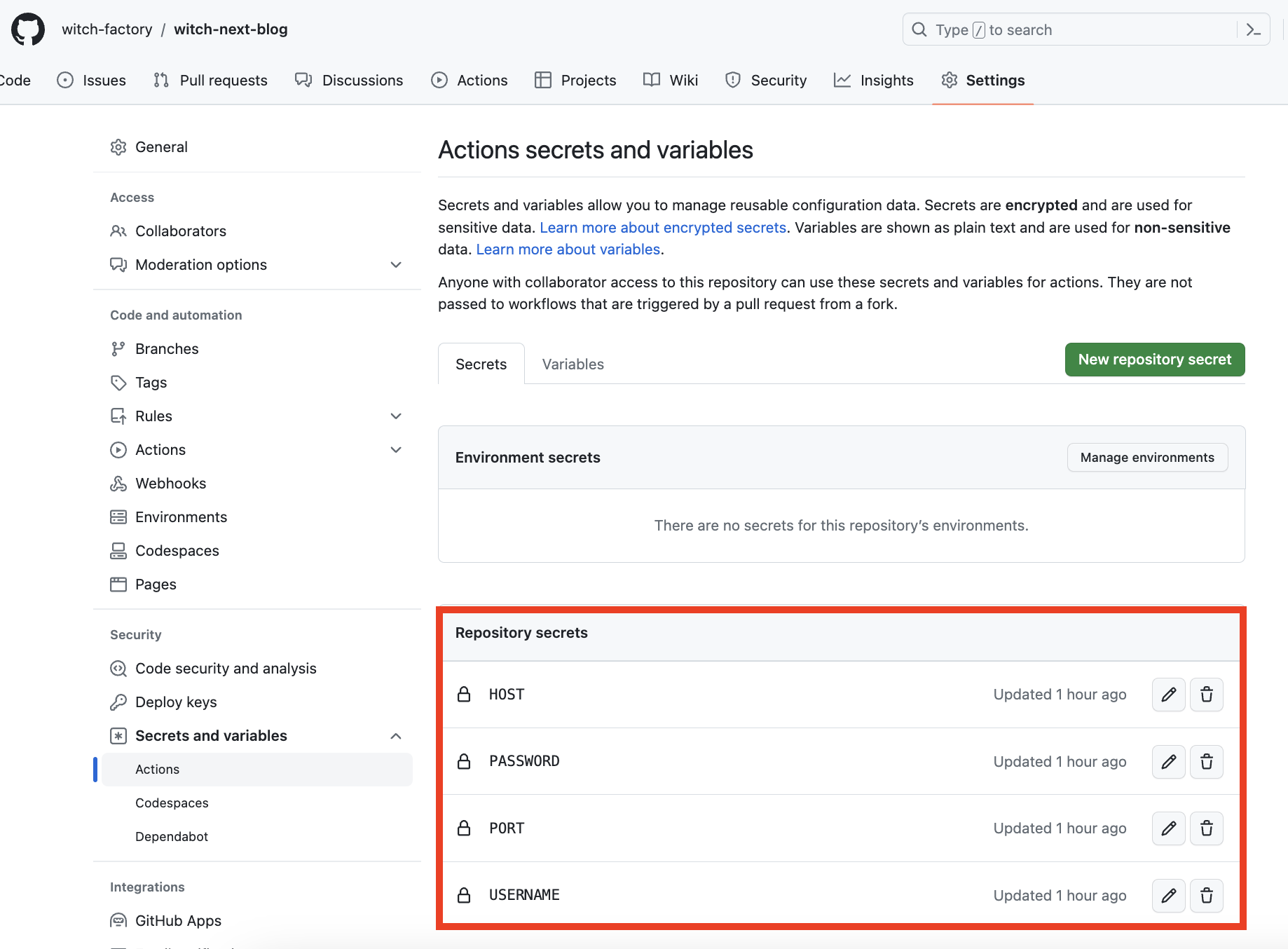The image size is (1288, 949).
Task: Expand the Moderation options section
Action: pos(396,264)
